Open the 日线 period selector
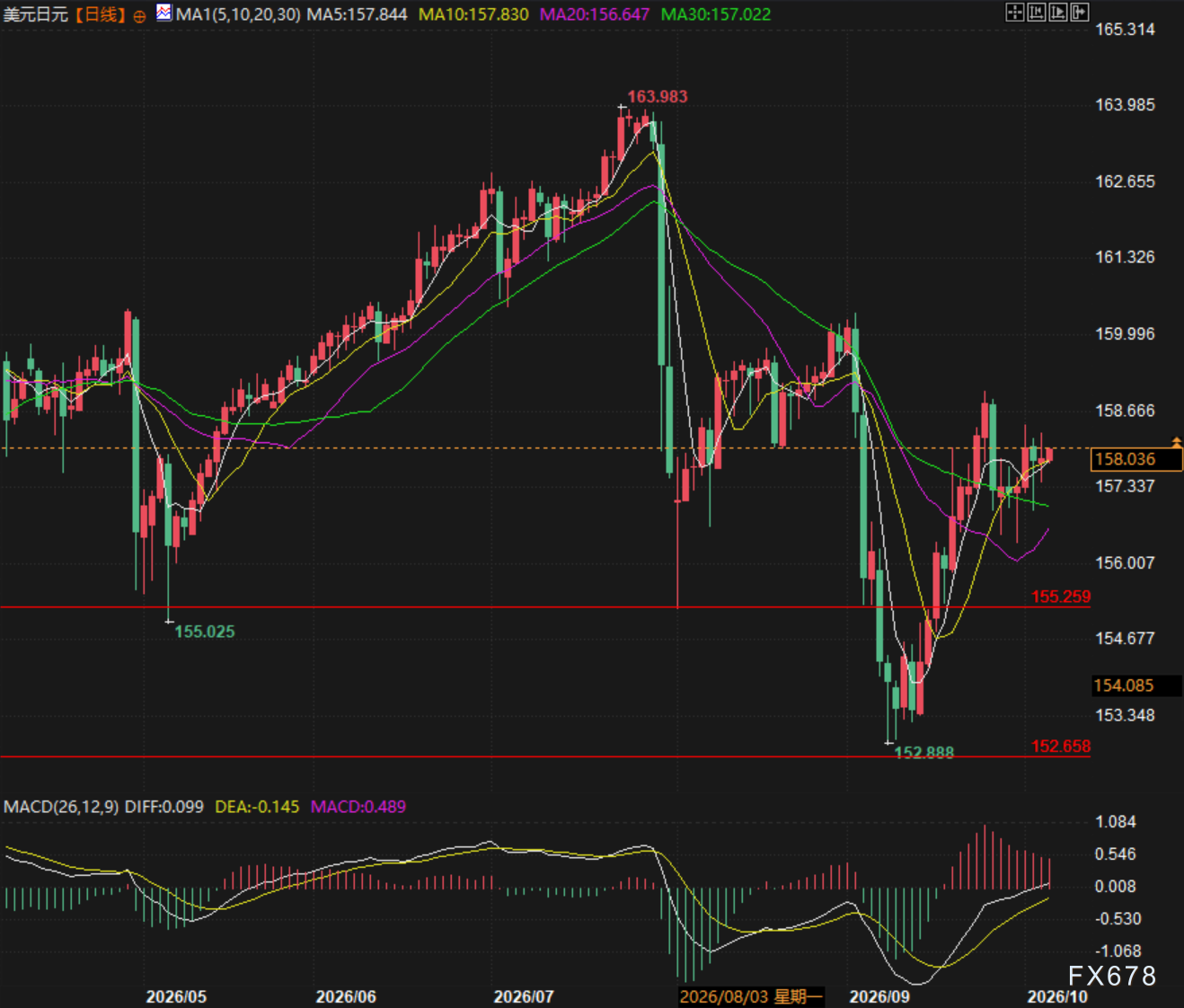Screen dimensions: 1184x1008 [x=99, y=15]
